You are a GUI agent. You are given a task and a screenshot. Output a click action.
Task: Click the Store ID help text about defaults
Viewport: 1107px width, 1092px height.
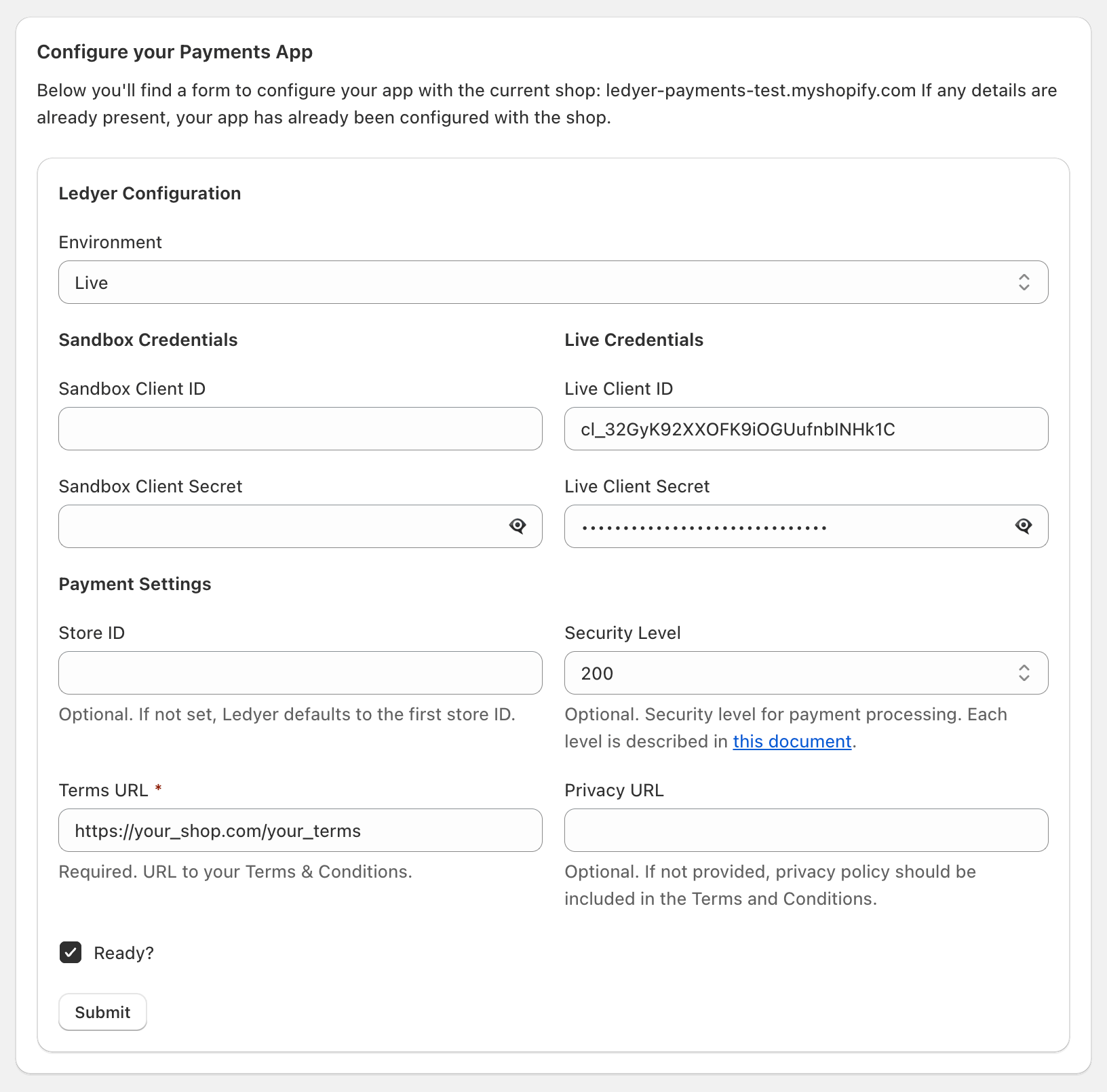point(287,714)
